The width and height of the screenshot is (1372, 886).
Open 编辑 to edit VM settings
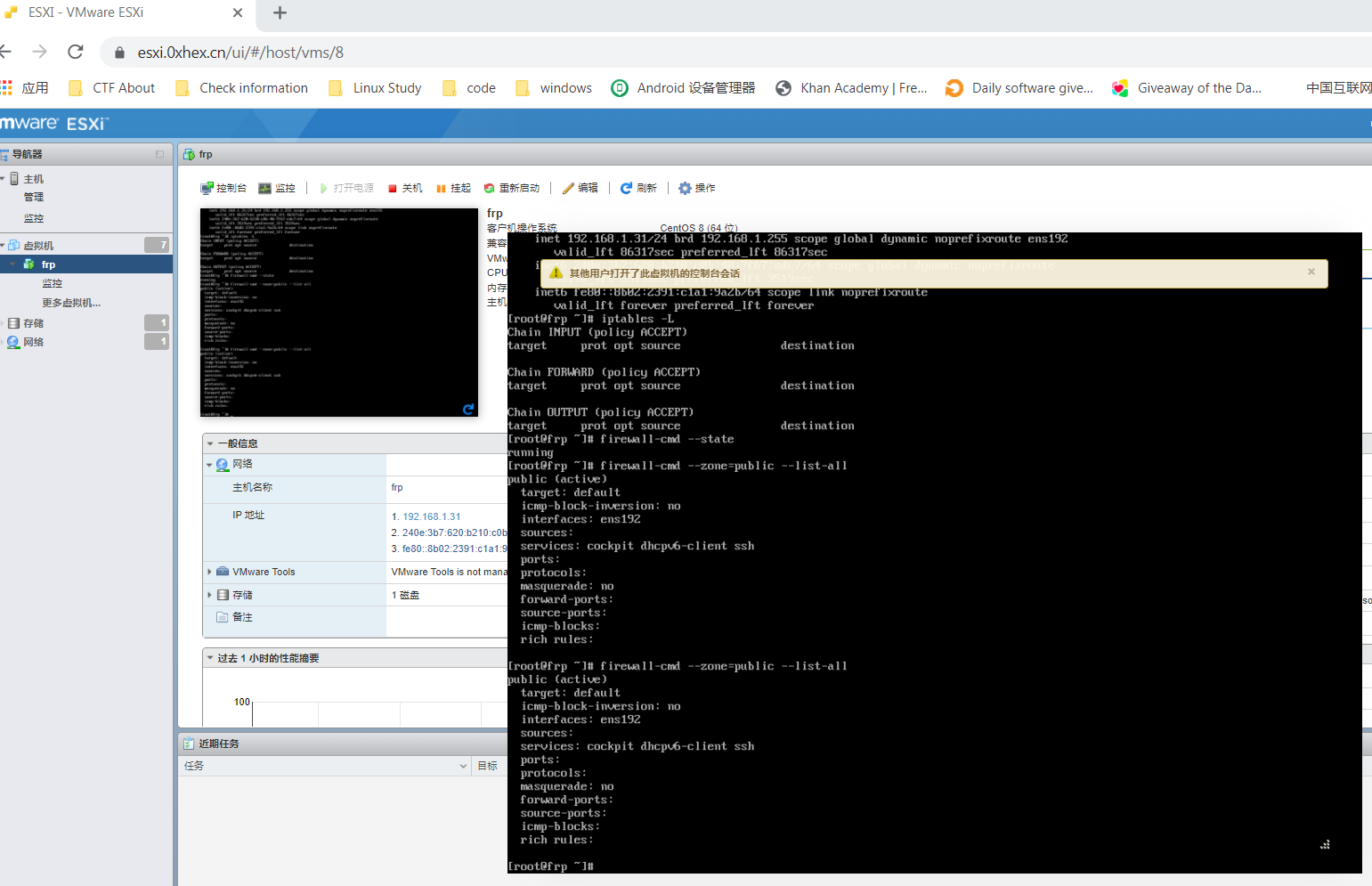pos(580,188)
